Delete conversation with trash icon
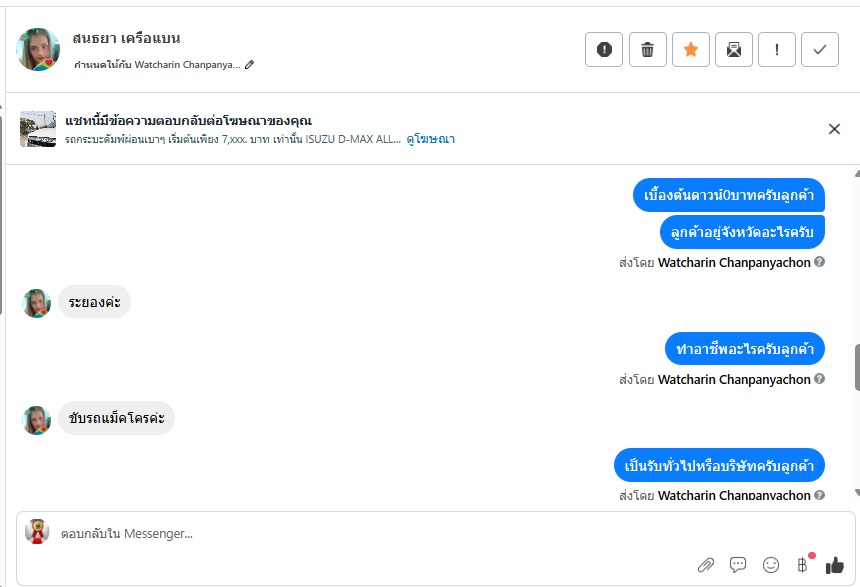The height and width of the screenshot is (587, 860). click(x=647, y=49)
